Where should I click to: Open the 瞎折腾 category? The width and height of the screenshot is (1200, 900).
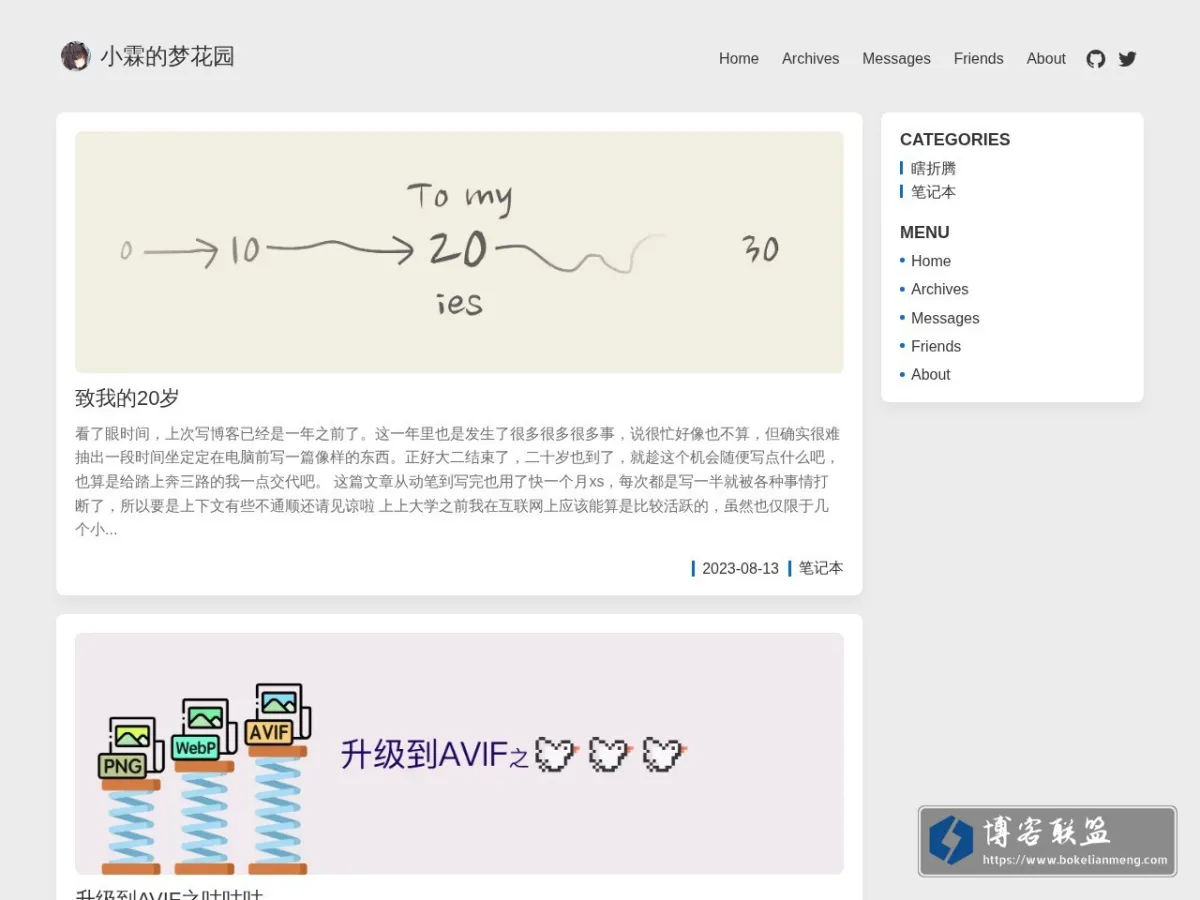(933, 168)
